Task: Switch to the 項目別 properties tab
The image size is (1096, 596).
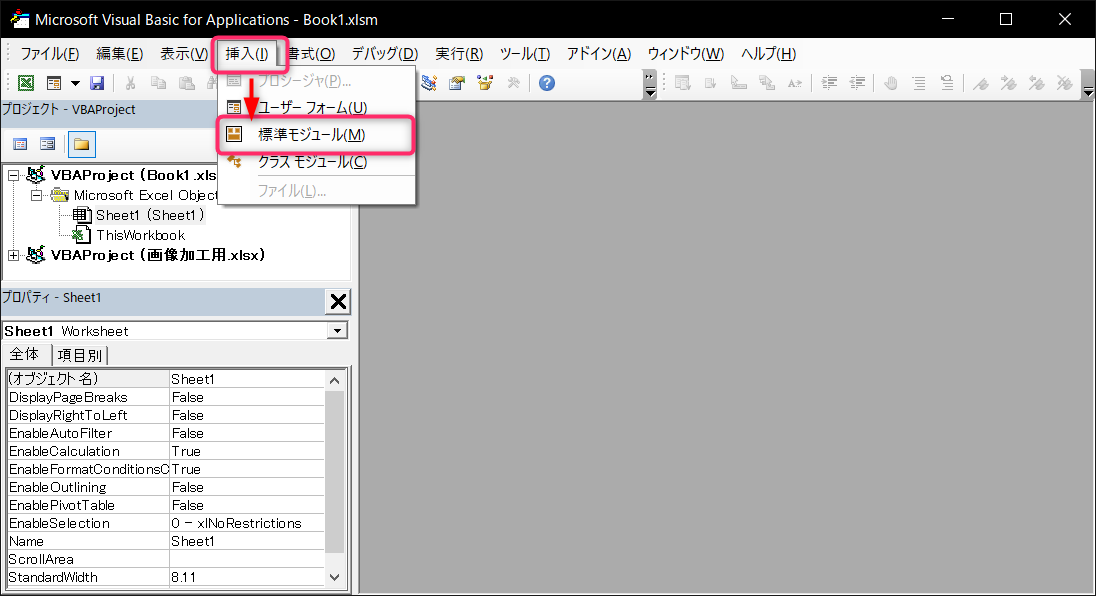Action: (80, 355)
